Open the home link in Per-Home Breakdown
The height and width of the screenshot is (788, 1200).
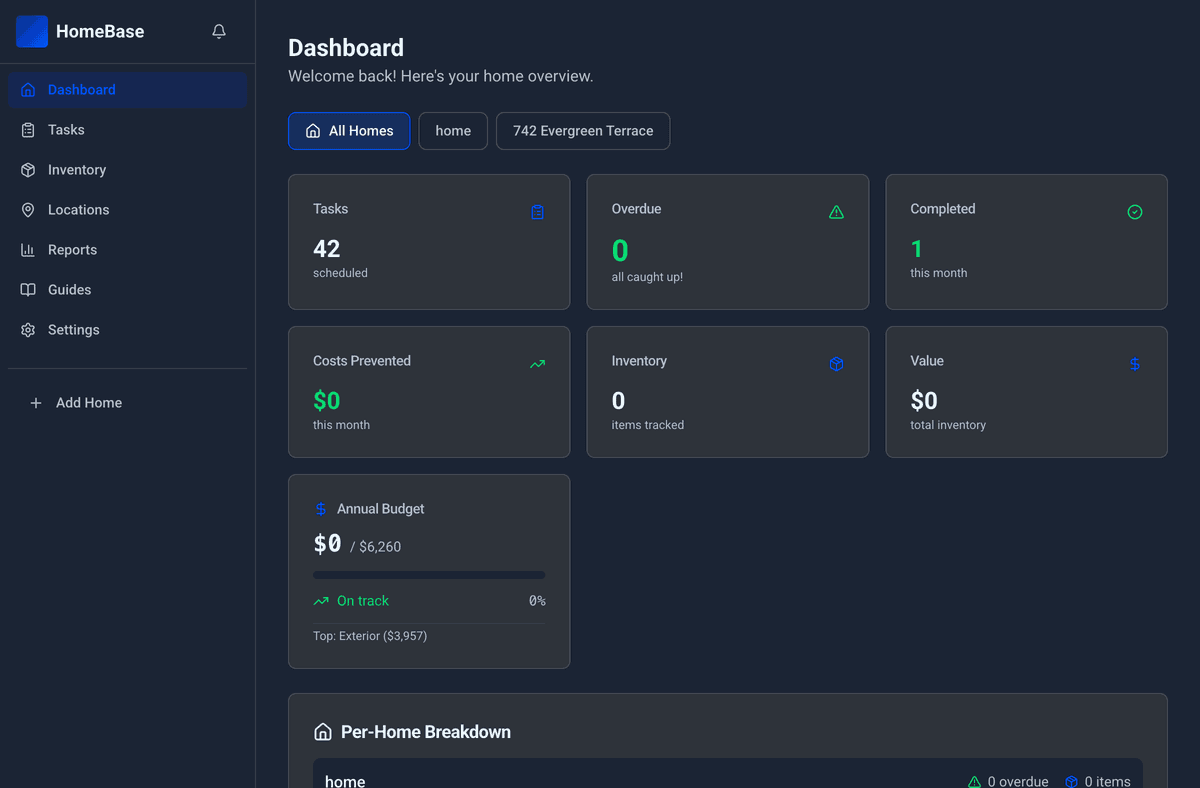click(344, 780)
